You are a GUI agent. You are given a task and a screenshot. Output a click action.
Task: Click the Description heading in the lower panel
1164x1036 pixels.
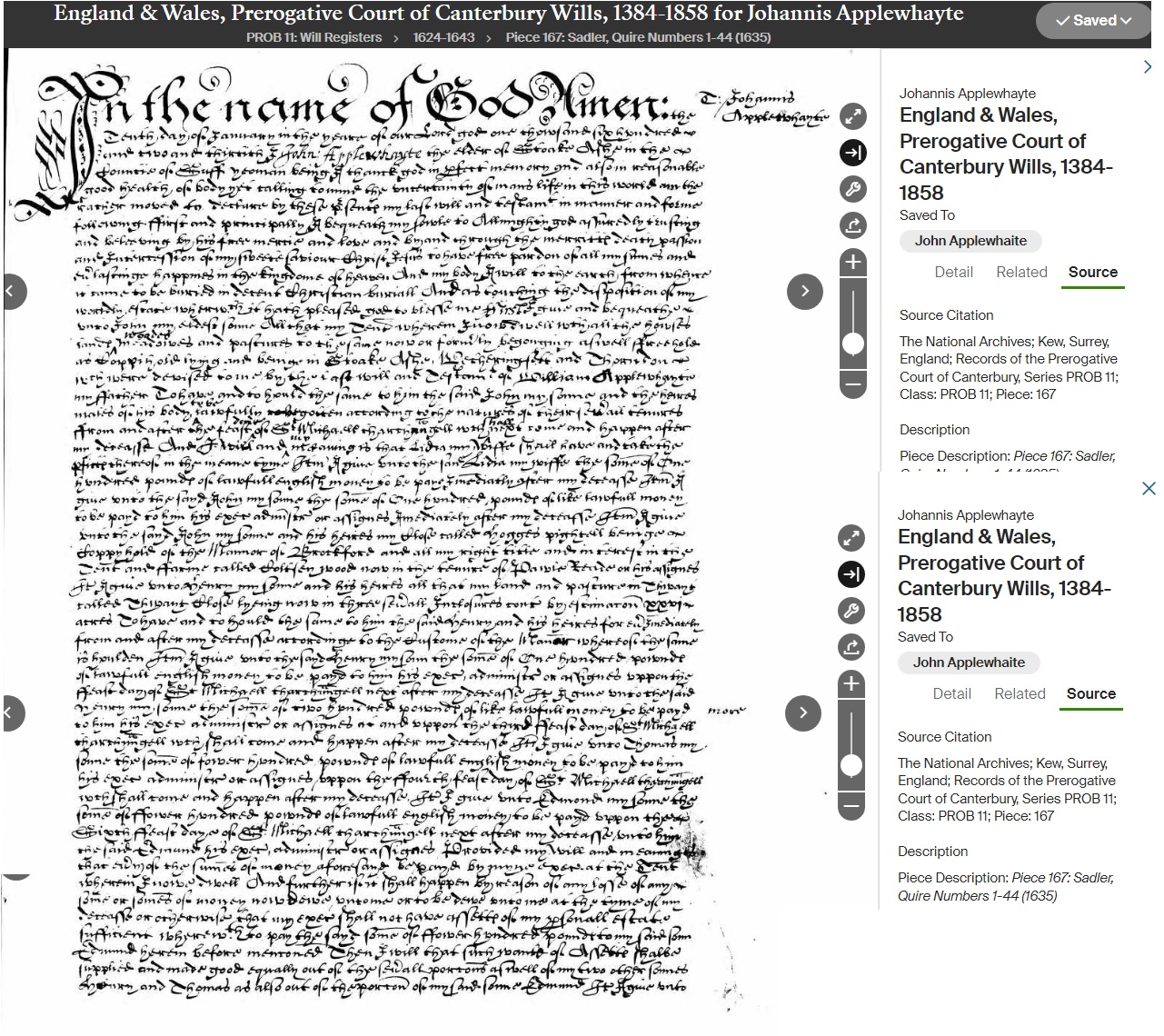coord(932,852)
